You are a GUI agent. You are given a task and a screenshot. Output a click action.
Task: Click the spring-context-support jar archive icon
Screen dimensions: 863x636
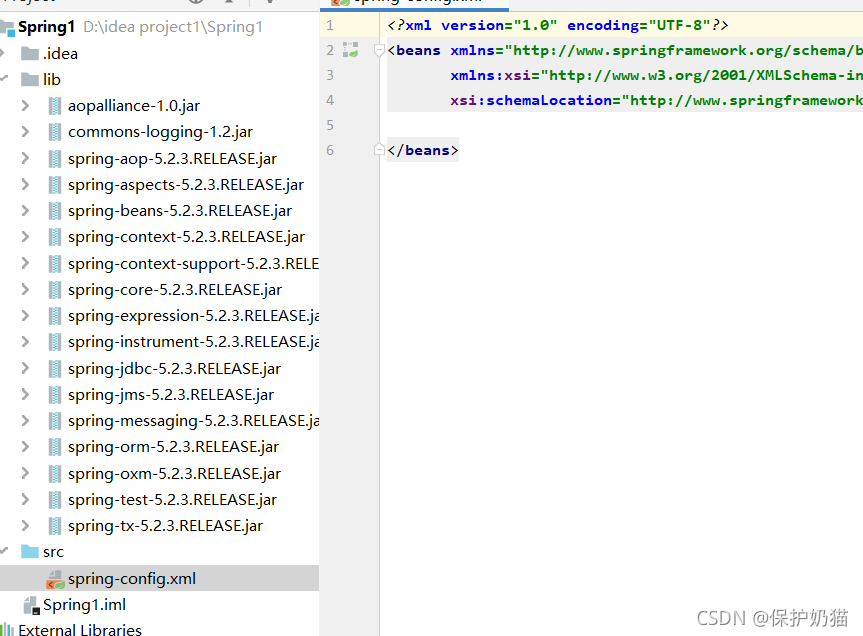coord(54,264)
